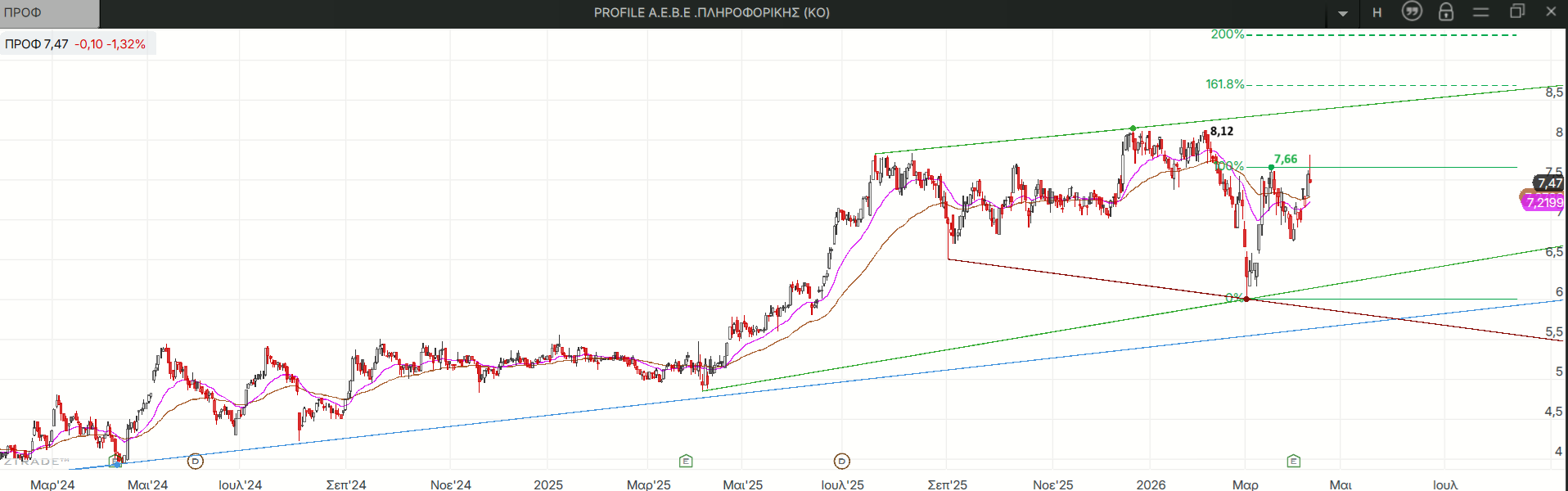This screenshot has width=1568, height=491.
Task: Click the magenta 7,2199 moving average price tag
Action: point(1543,203)
